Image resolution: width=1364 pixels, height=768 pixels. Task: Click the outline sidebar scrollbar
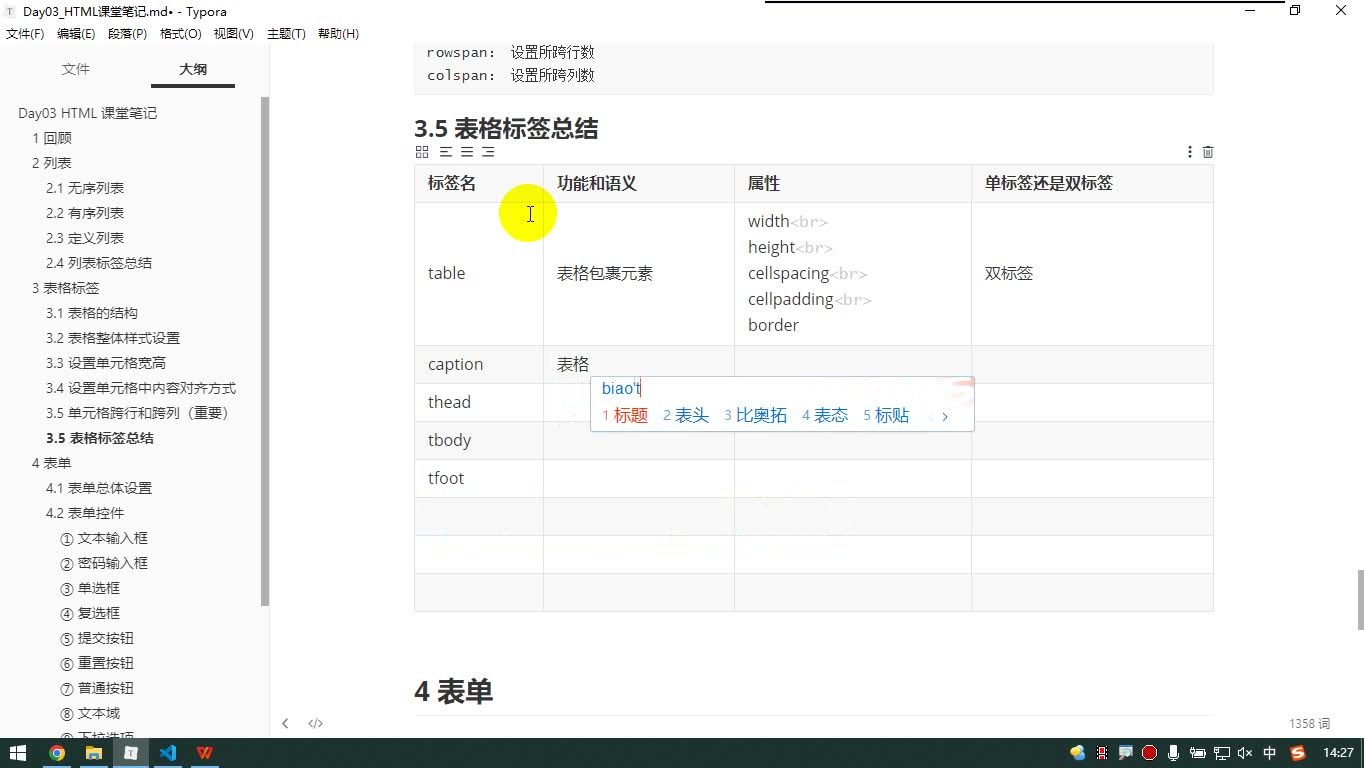[265, 351]
